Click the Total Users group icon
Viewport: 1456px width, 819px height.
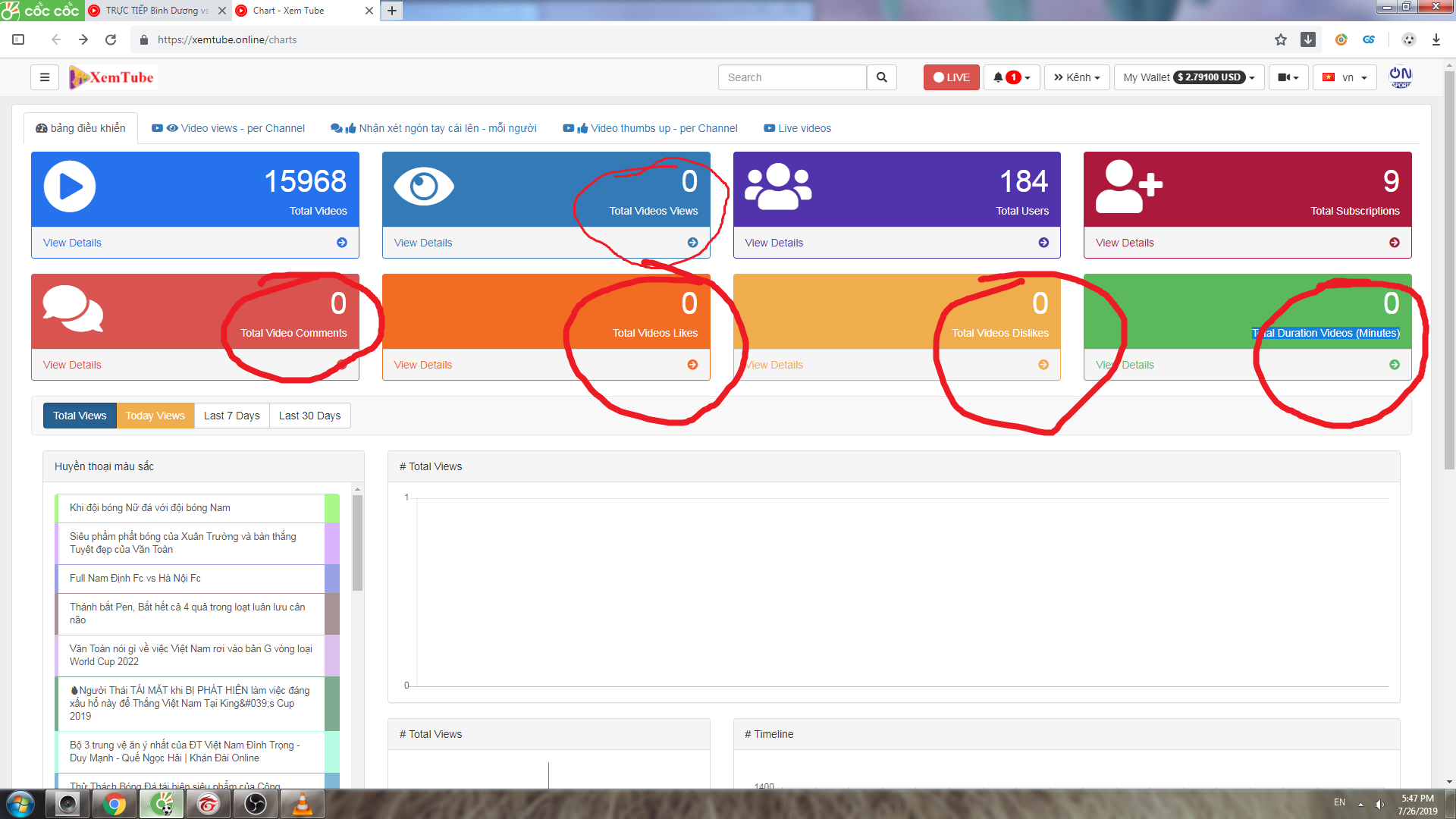[x=778, y=187]
